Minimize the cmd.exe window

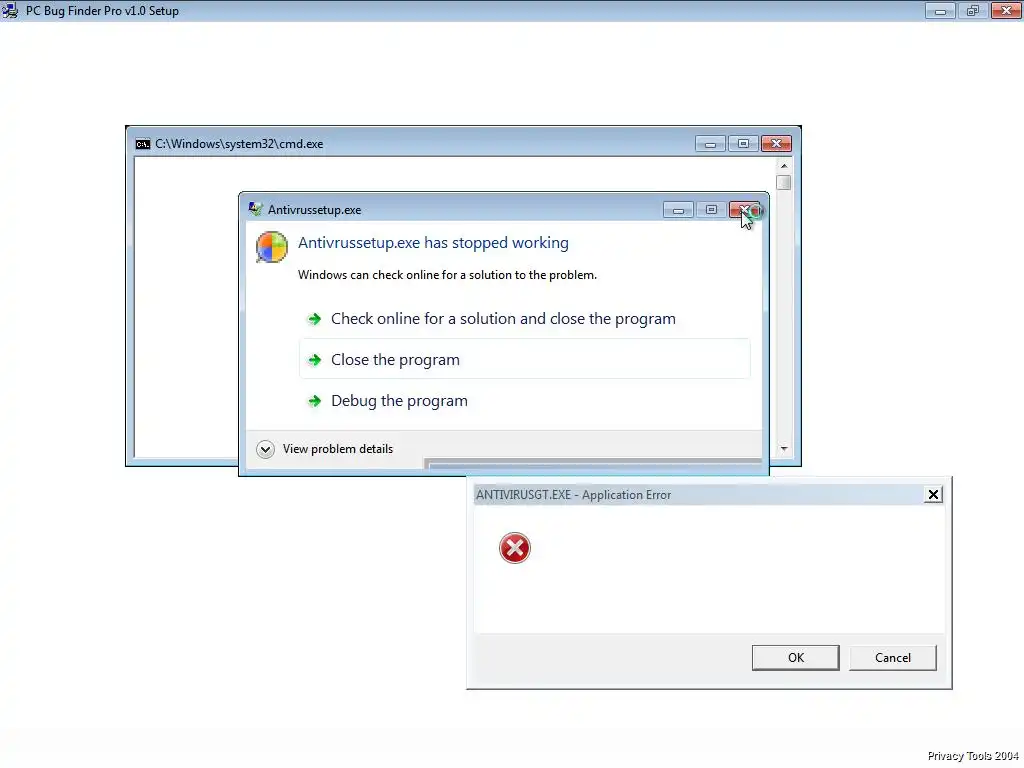coord(710,144)
